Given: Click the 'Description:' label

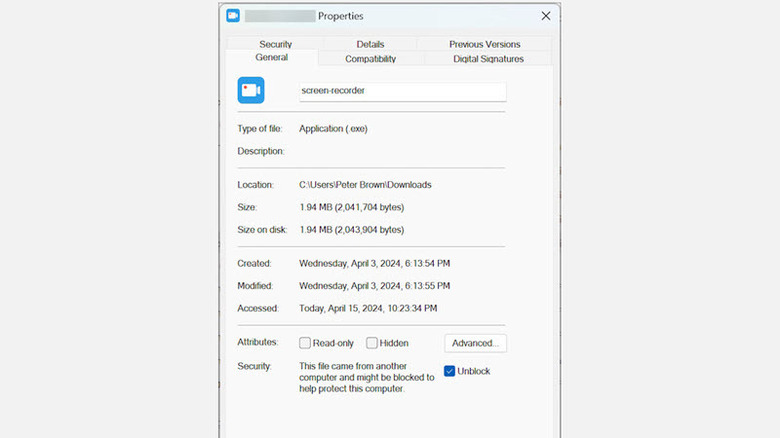Looking at the screenshot, I should pyautogui.click(x=261, y=151).
